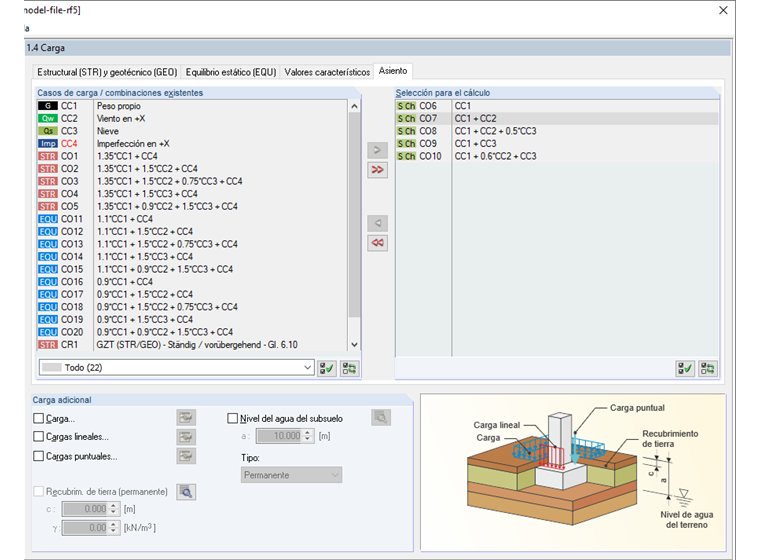Click the load cases list scrollbar thumb
The image size is (760, 560).
[x=354, y=216]
